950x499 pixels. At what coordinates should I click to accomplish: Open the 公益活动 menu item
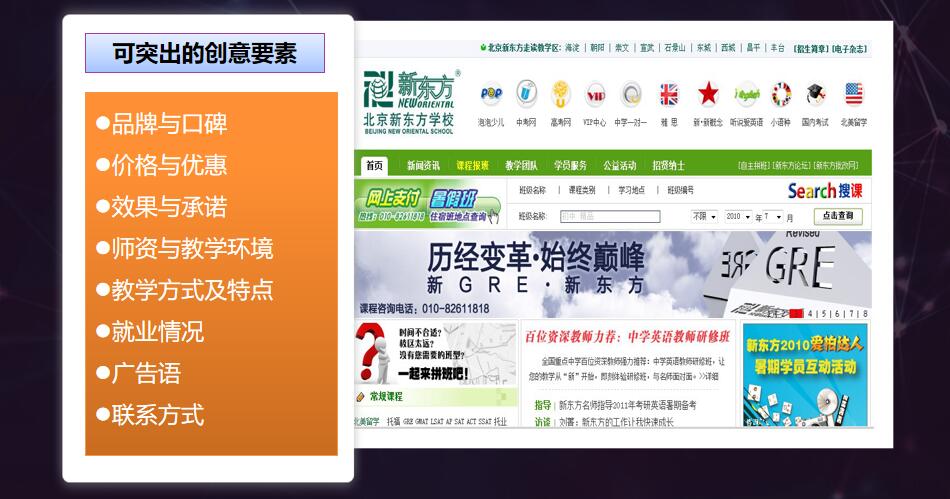coord(619,165)
